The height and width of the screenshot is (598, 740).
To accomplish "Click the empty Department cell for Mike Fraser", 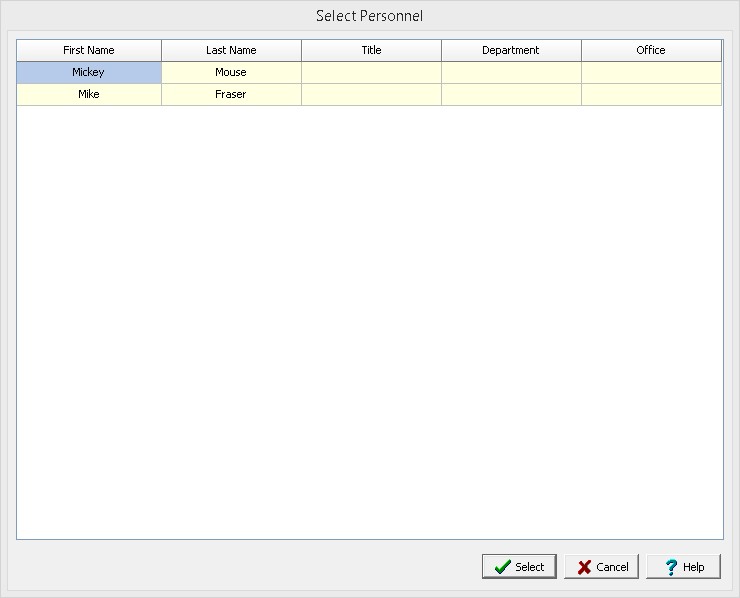I will 511,94.
